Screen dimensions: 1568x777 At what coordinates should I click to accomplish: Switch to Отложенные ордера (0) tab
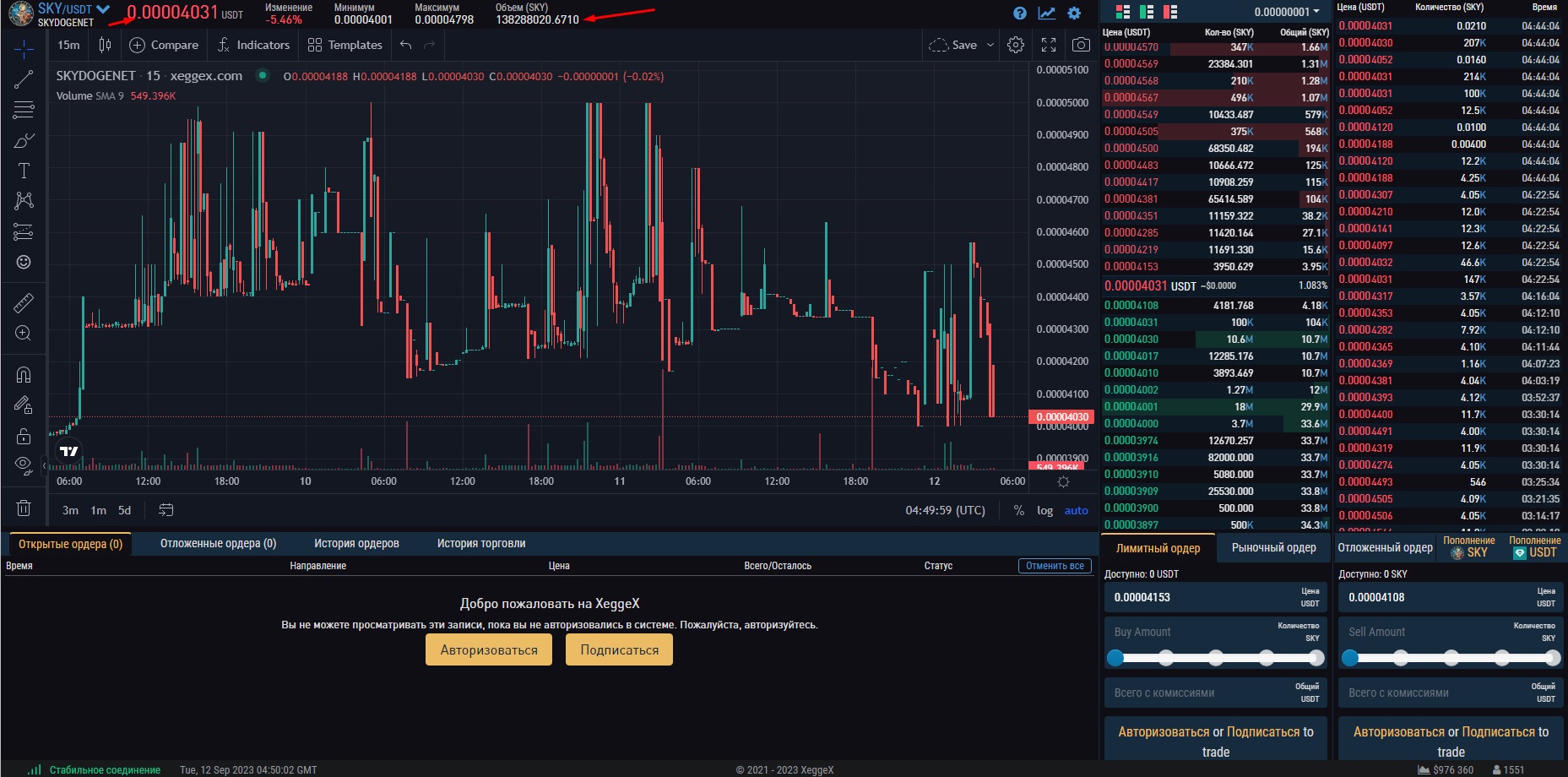(219, 543)
